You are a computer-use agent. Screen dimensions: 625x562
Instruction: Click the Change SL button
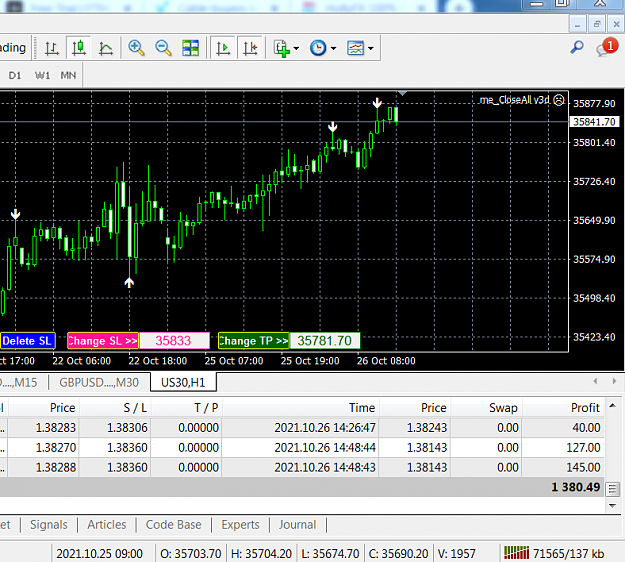[x=103, y=341]
